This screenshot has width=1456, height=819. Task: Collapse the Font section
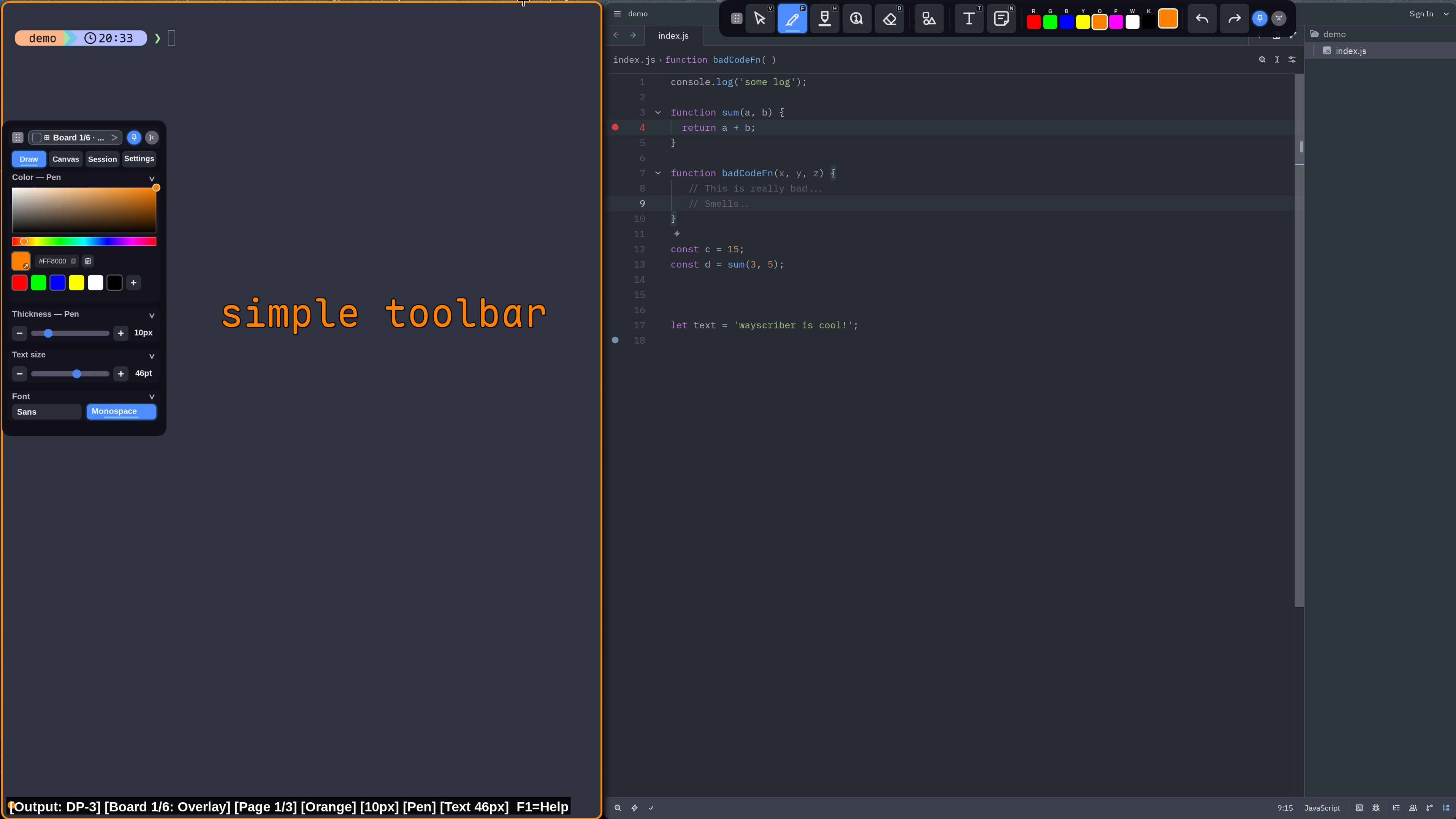(152, 397)
